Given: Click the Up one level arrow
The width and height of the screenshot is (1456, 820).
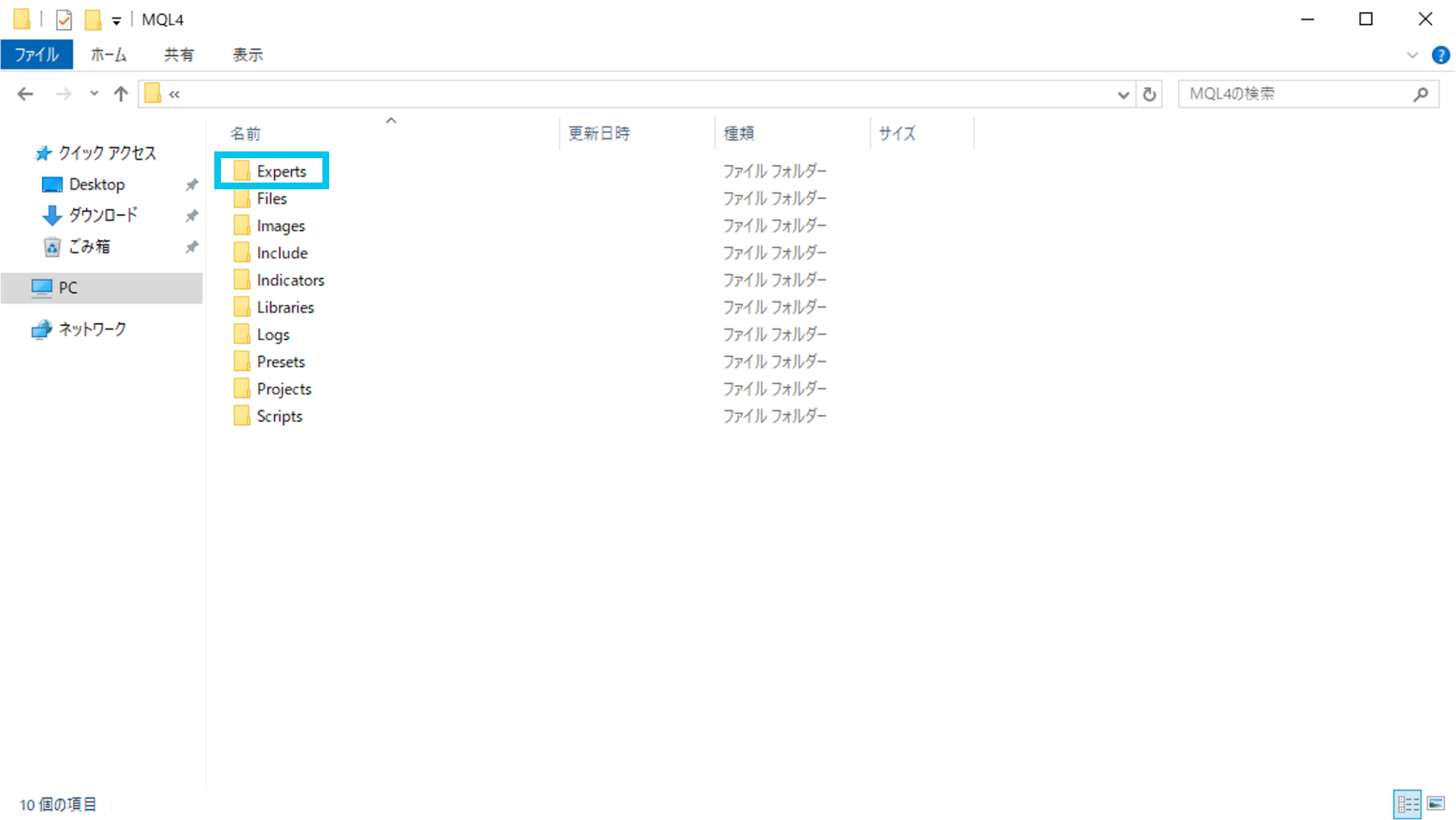Looking at the screenshot, I should tap(121, 94).
